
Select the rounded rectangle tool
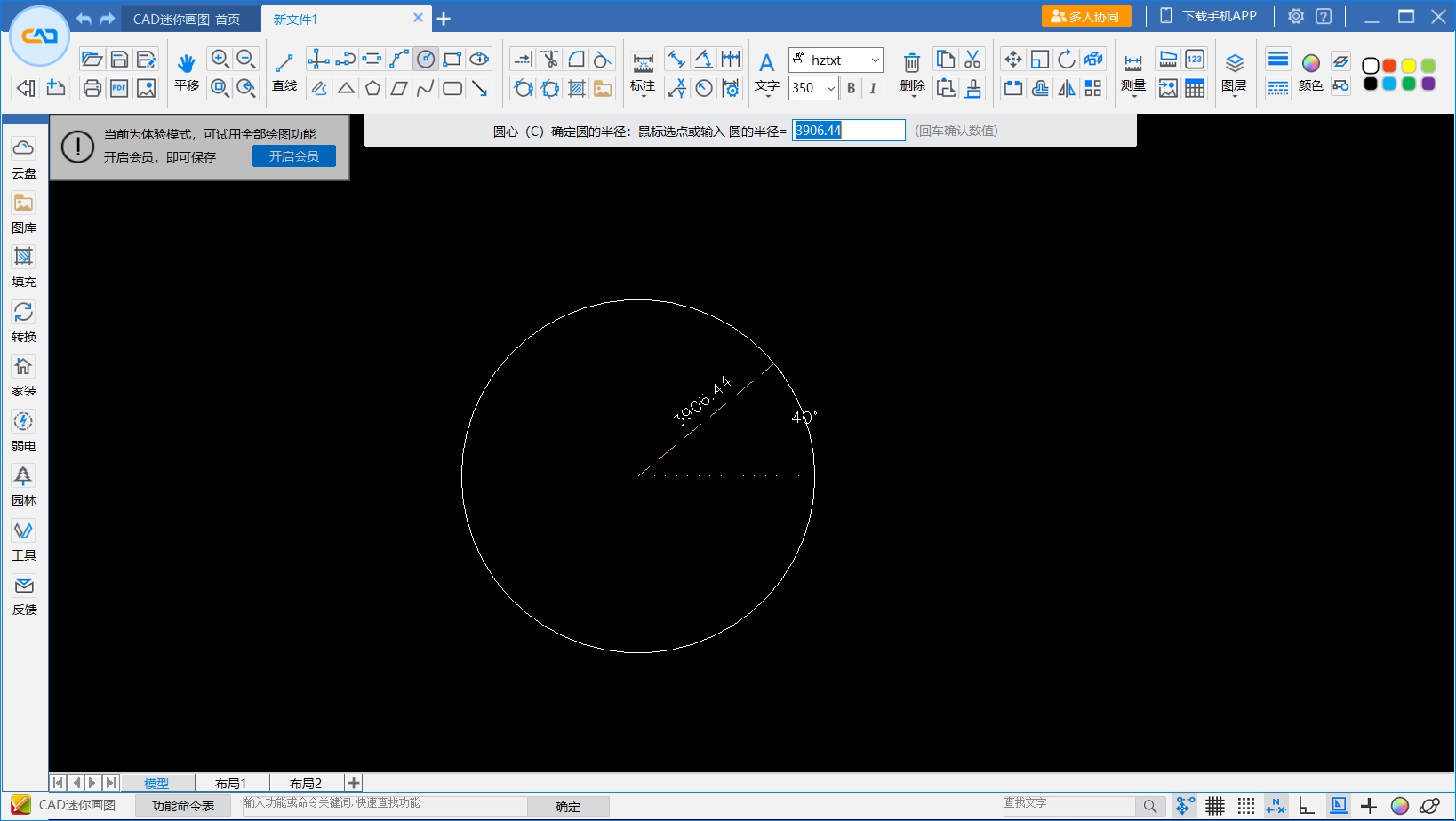click(452, 88)
